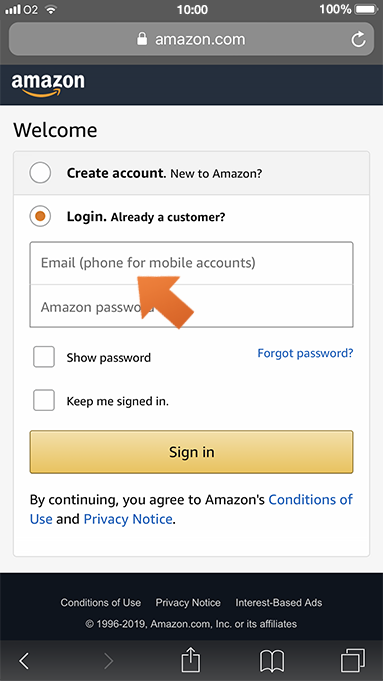Tap the padlock icon in address bar
This screenshot has height=681, width=383.
click(142, 39)
